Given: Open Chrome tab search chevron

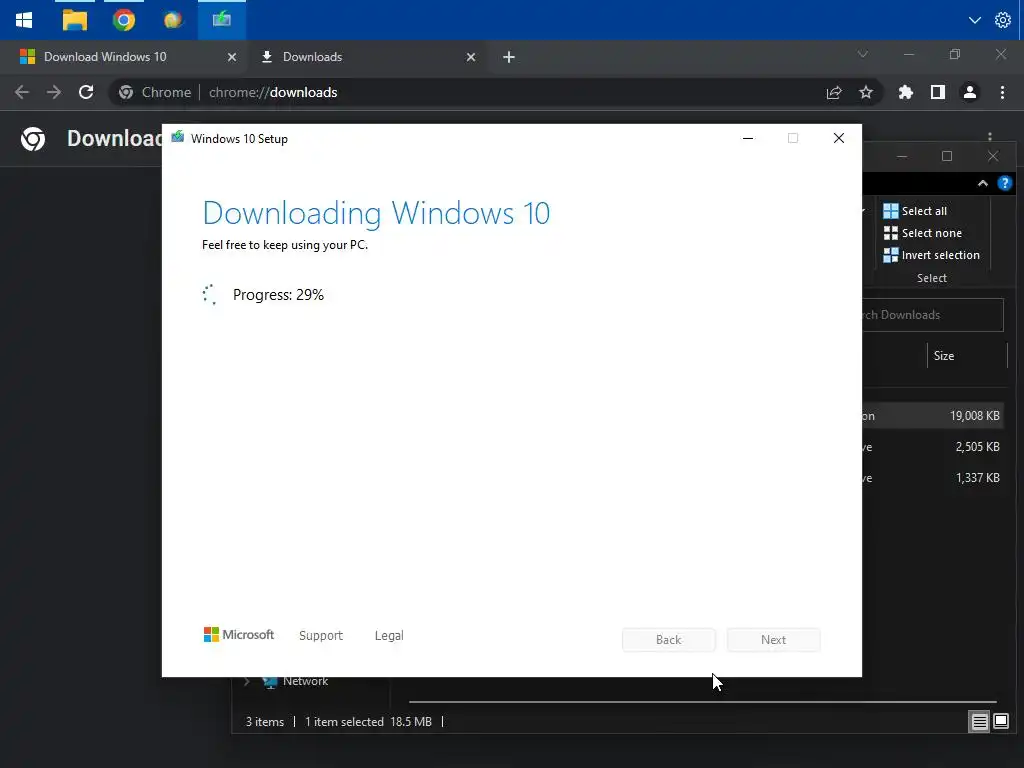Looking at the screenshot, I should pyautogui.click(x=863, y=54).
